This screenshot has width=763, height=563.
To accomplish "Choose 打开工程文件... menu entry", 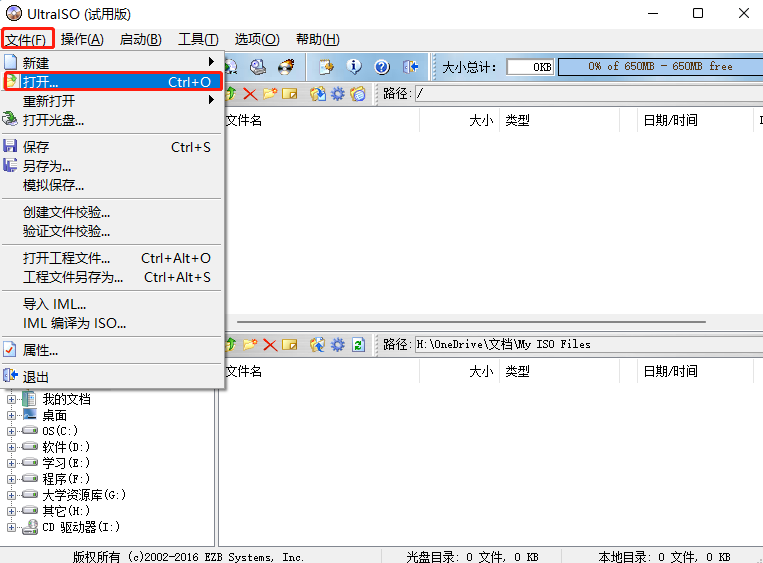I will tap(112, 258).
